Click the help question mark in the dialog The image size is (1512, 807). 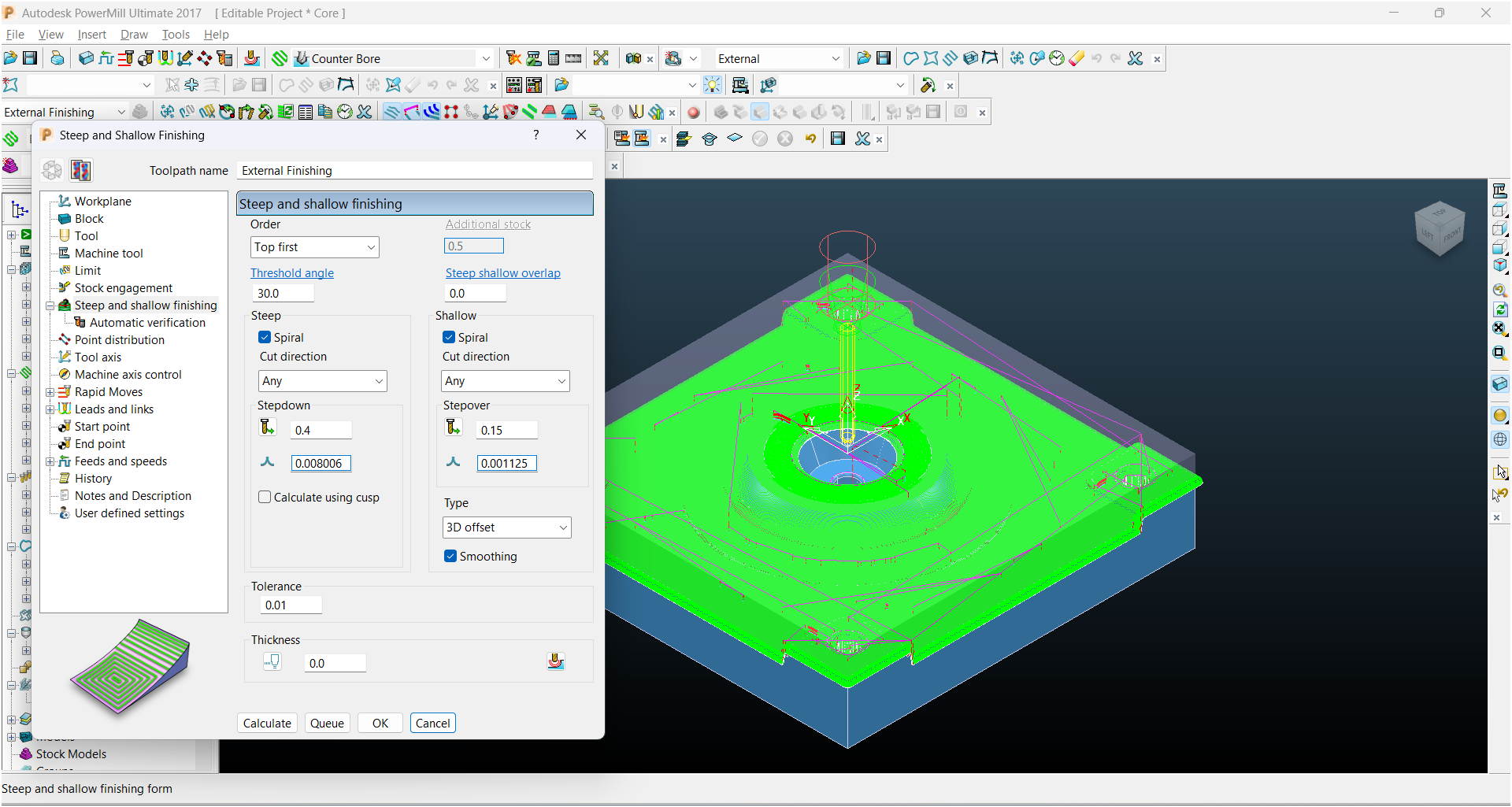click(536, 135)
